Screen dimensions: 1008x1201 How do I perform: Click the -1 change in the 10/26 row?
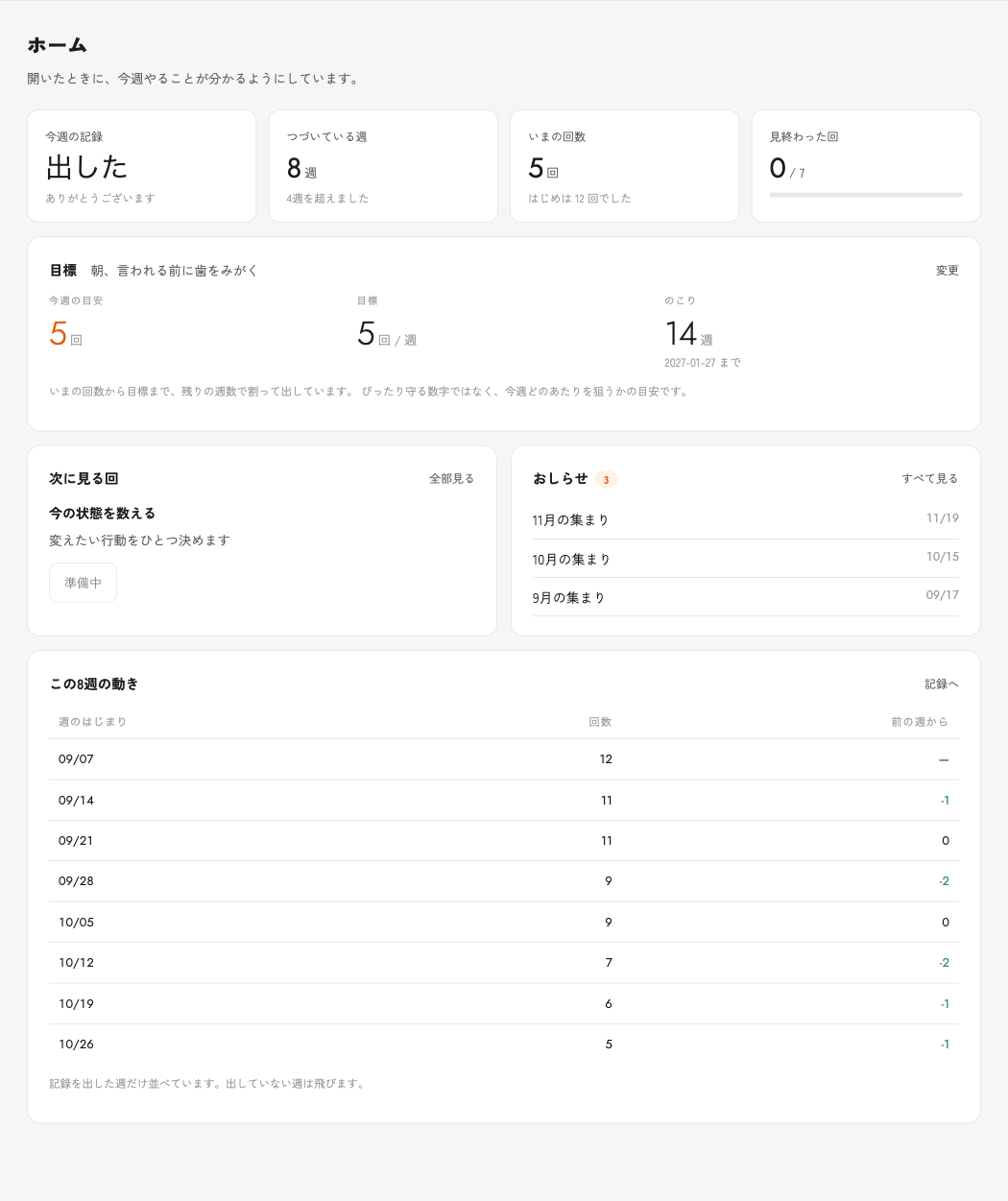[x=945, y=1045]
